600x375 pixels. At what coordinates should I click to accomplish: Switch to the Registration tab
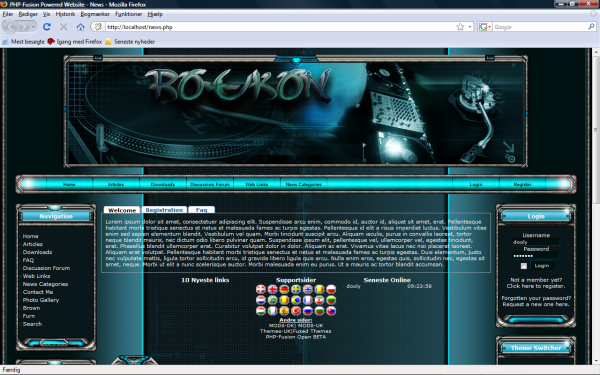coord(164,210)
